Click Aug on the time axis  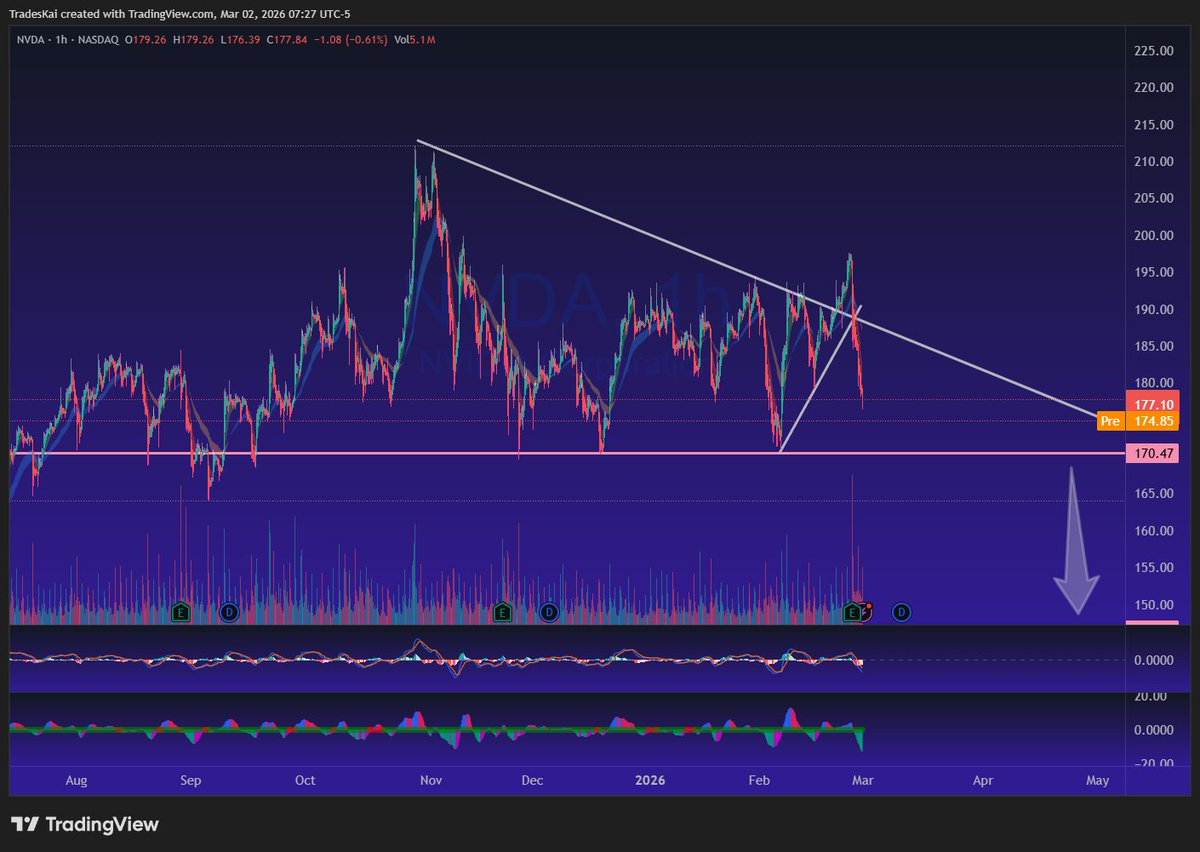tap(76, 780)
